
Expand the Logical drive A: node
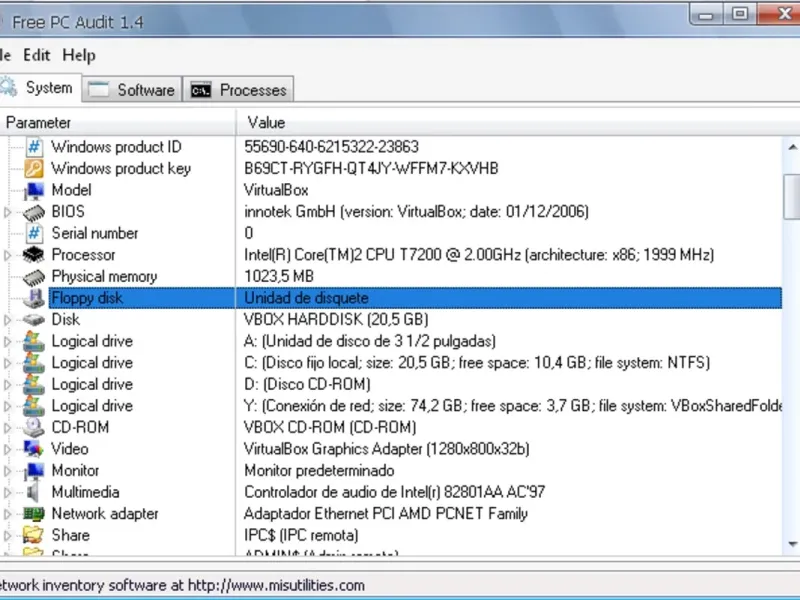7,341
